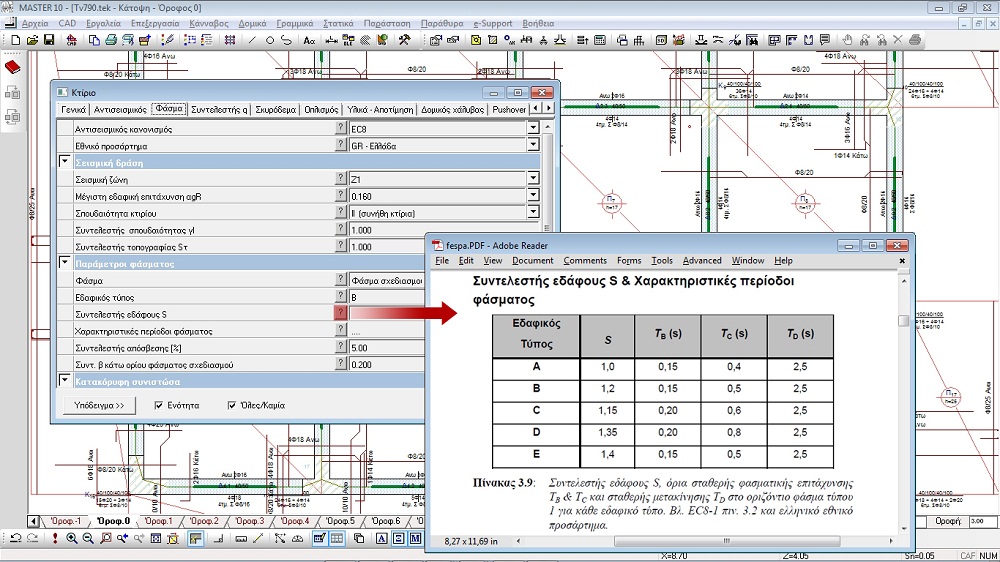Open the Σπουδαιότητα κτιρίου dropdown
The width and height of the screenshot is (1000, 562).
point(533,212)
